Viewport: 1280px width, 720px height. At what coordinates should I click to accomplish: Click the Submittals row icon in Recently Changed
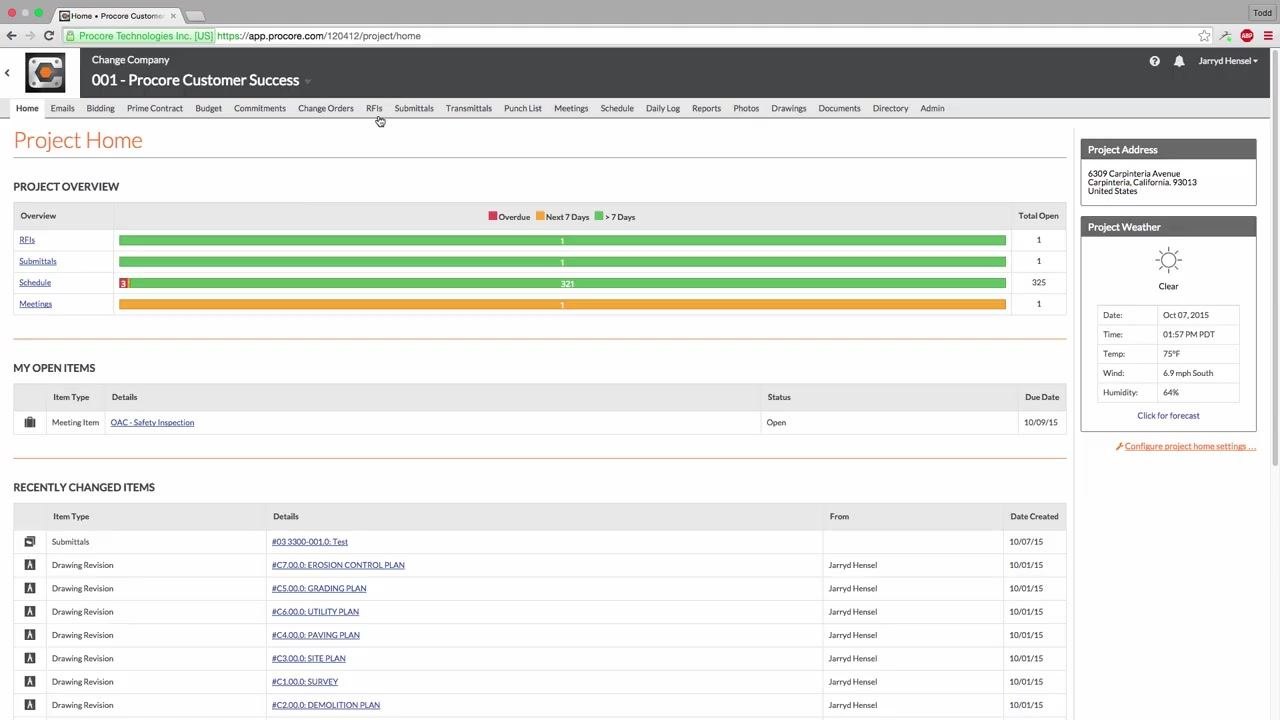(30, 542)
